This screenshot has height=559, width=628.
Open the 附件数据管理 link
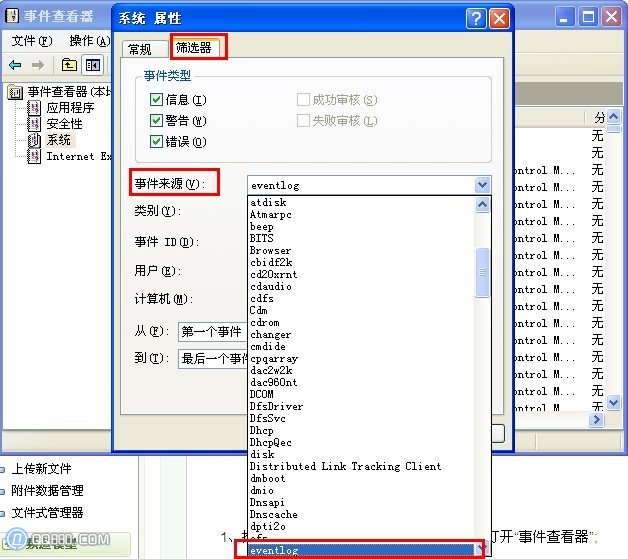coord(47,491)
